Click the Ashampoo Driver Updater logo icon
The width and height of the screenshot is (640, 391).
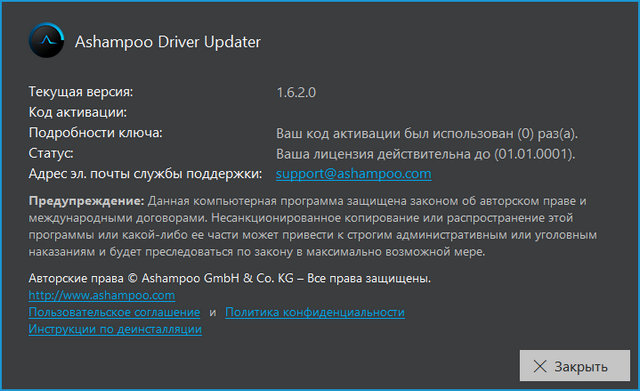click(x=47, y=40)
